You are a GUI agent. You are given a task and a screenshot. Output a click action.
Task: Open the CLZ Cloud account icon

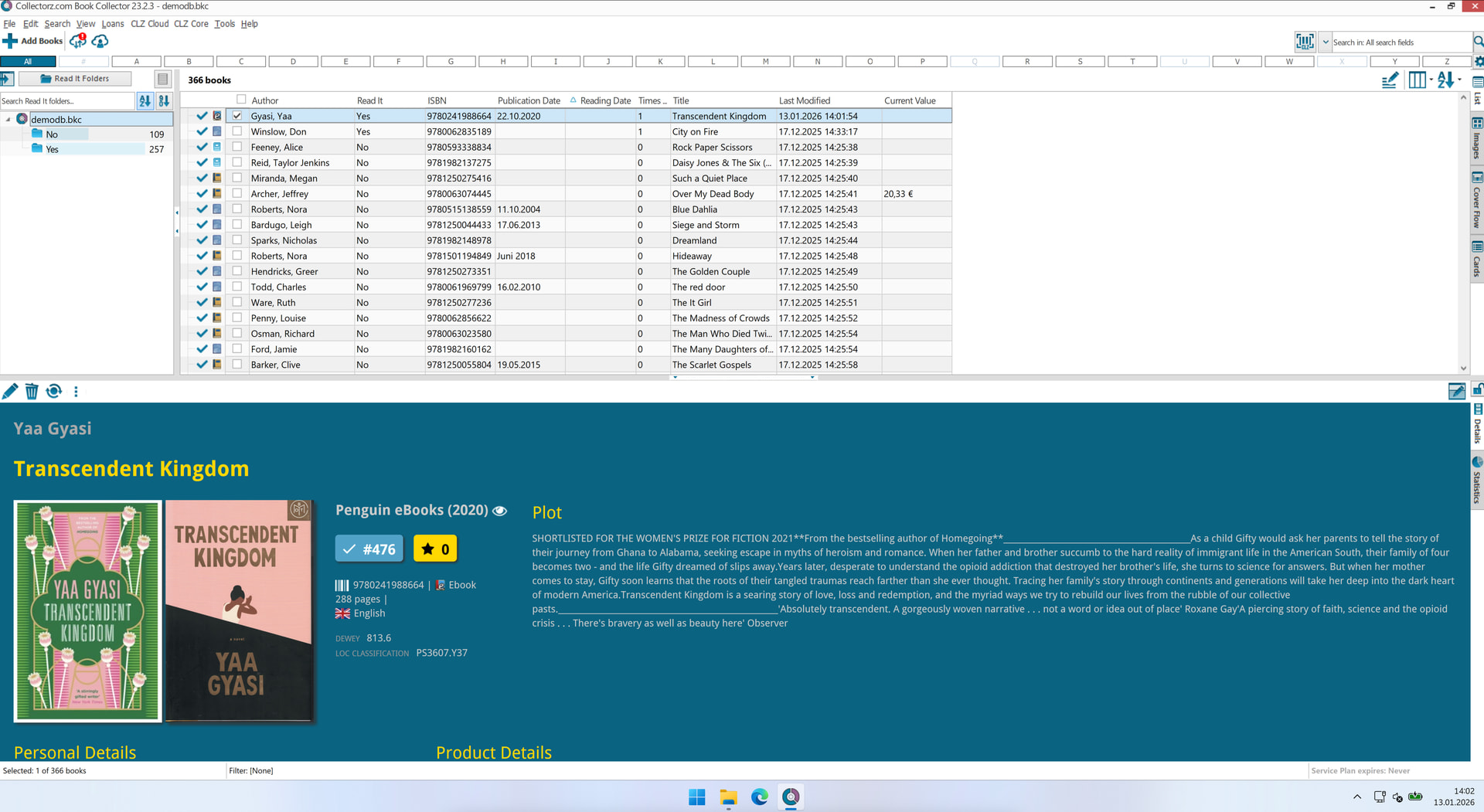100,41
